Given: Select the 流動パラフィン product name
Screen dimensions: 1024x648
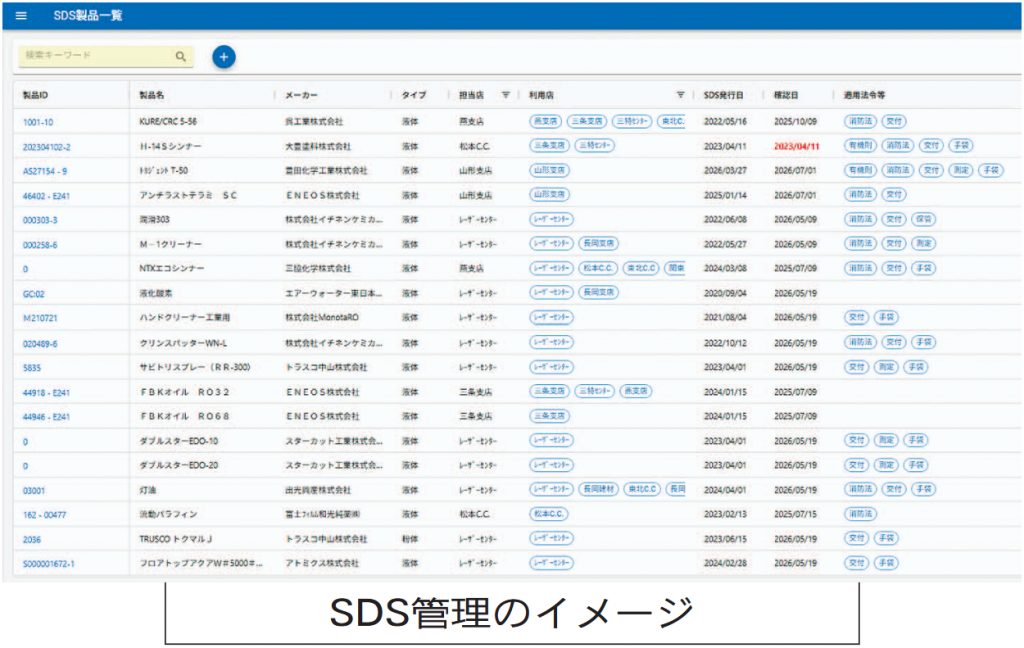Looking at the screenshot, I should (x=168, y=514).
